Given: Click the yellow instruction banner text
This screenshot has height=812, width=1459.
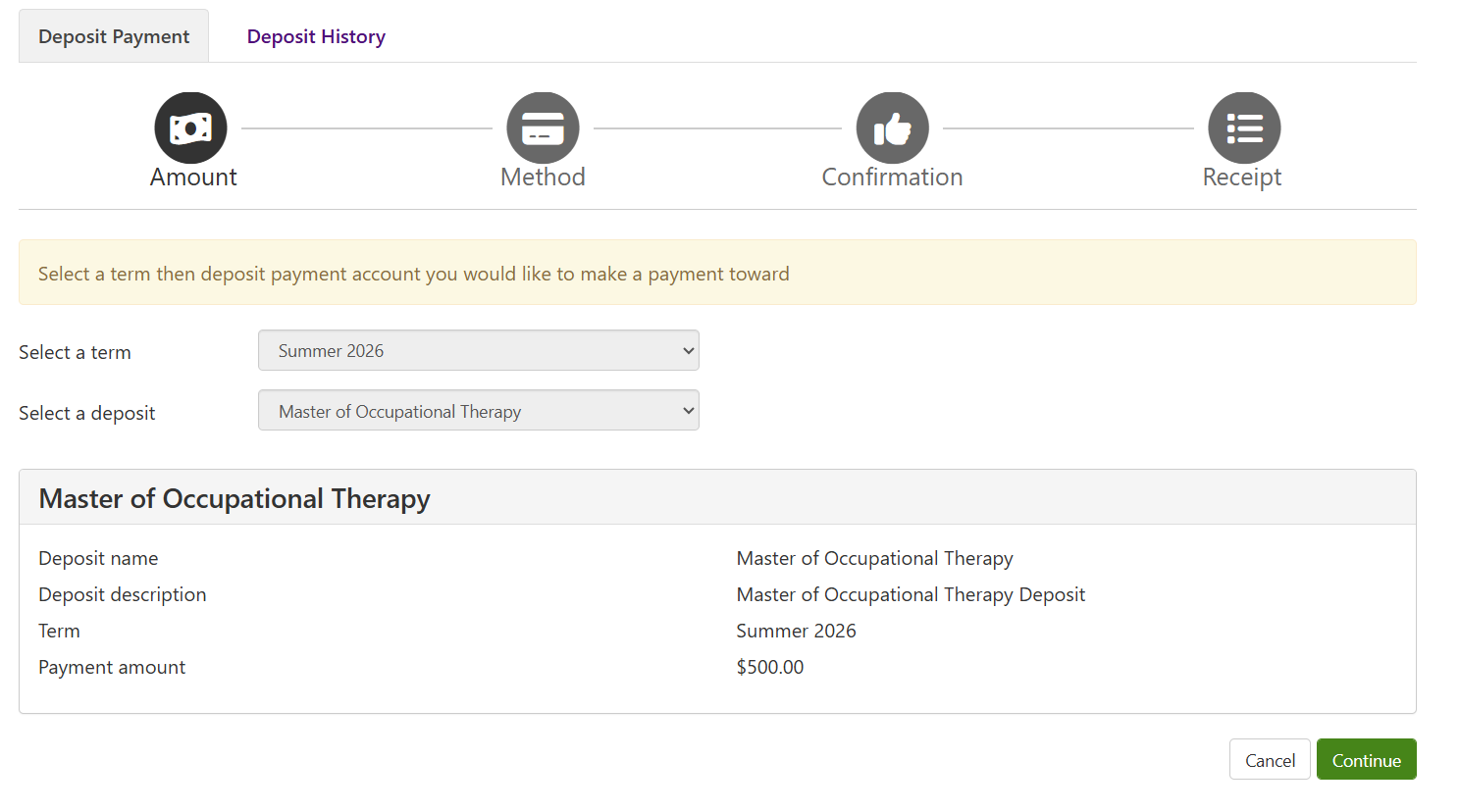Looking at the screenshot, I should [x=413, y=275].
